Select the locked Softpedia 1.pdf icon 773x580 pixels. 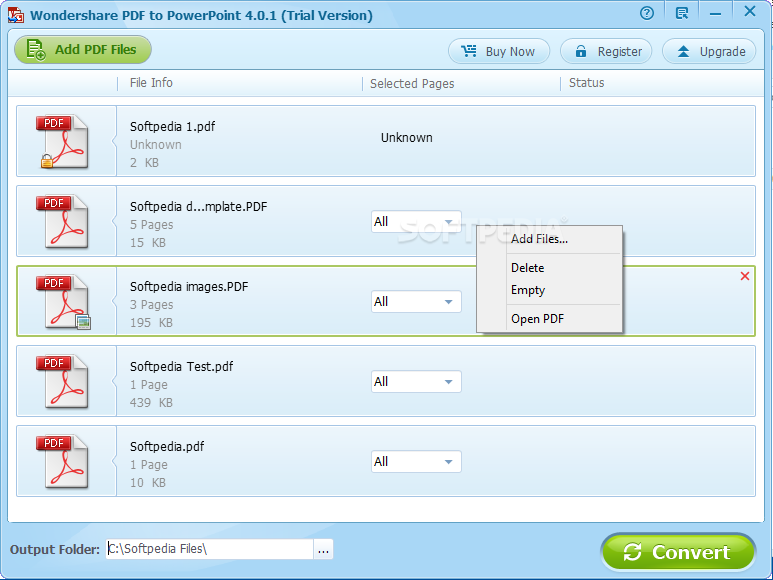coord(62,141)
